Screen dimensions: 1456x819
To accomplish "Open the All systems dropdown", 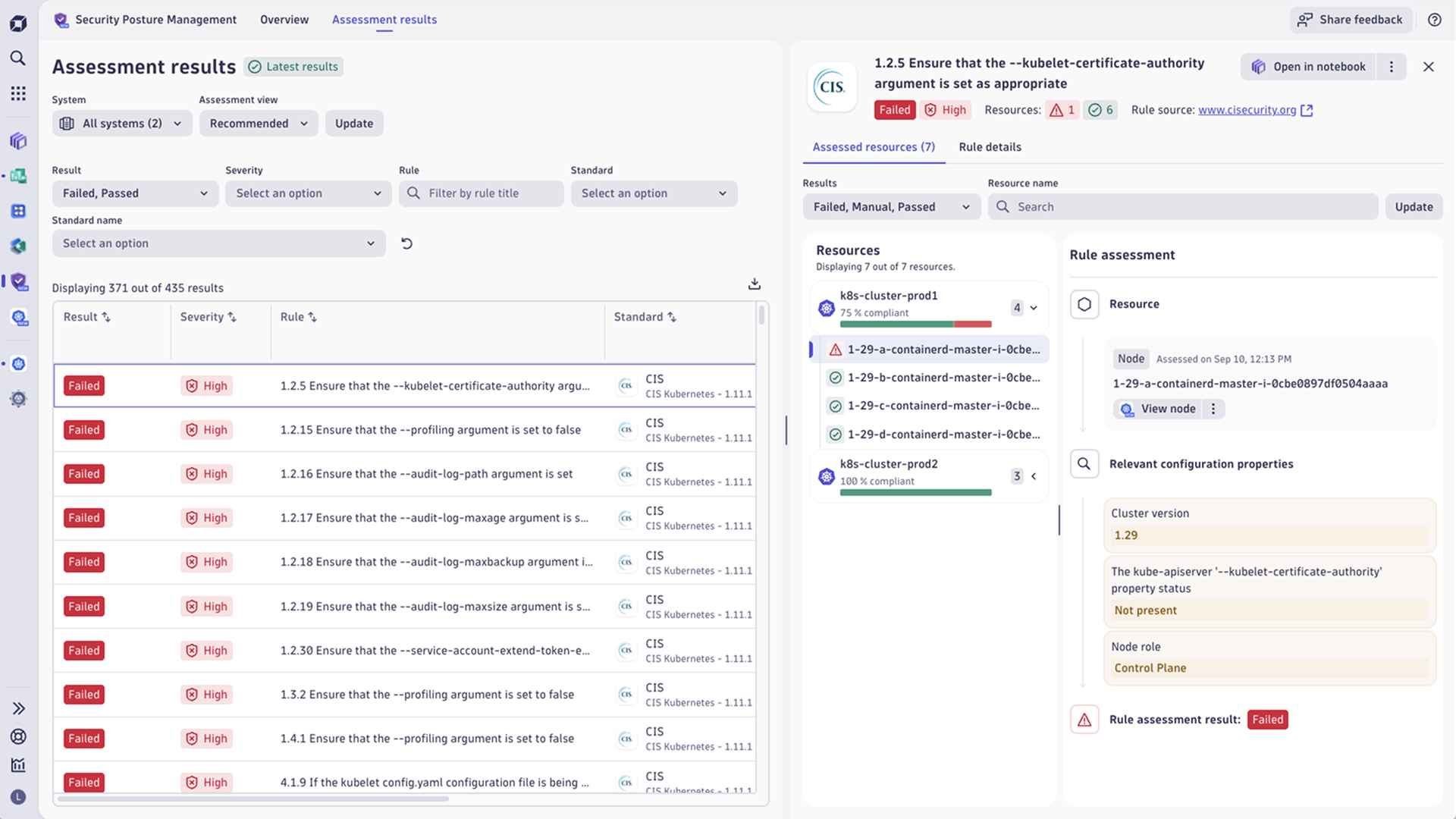I will coord(121,123).
